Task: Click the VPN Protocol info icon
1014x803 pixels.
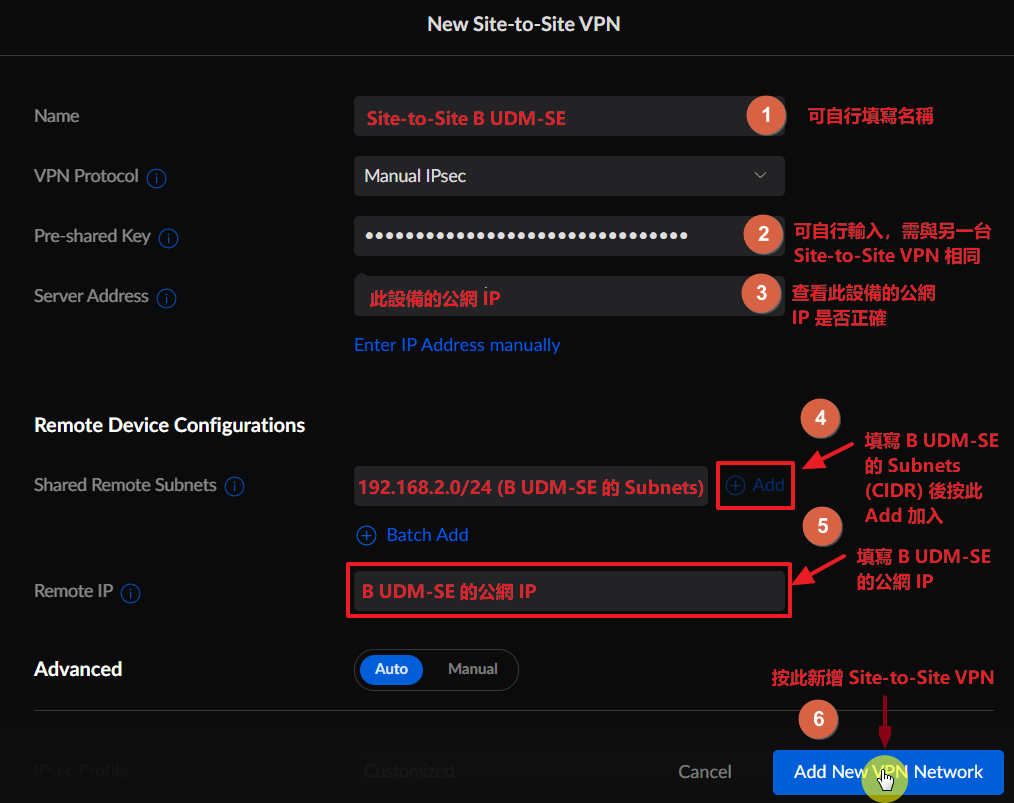Action: point(156,177)
